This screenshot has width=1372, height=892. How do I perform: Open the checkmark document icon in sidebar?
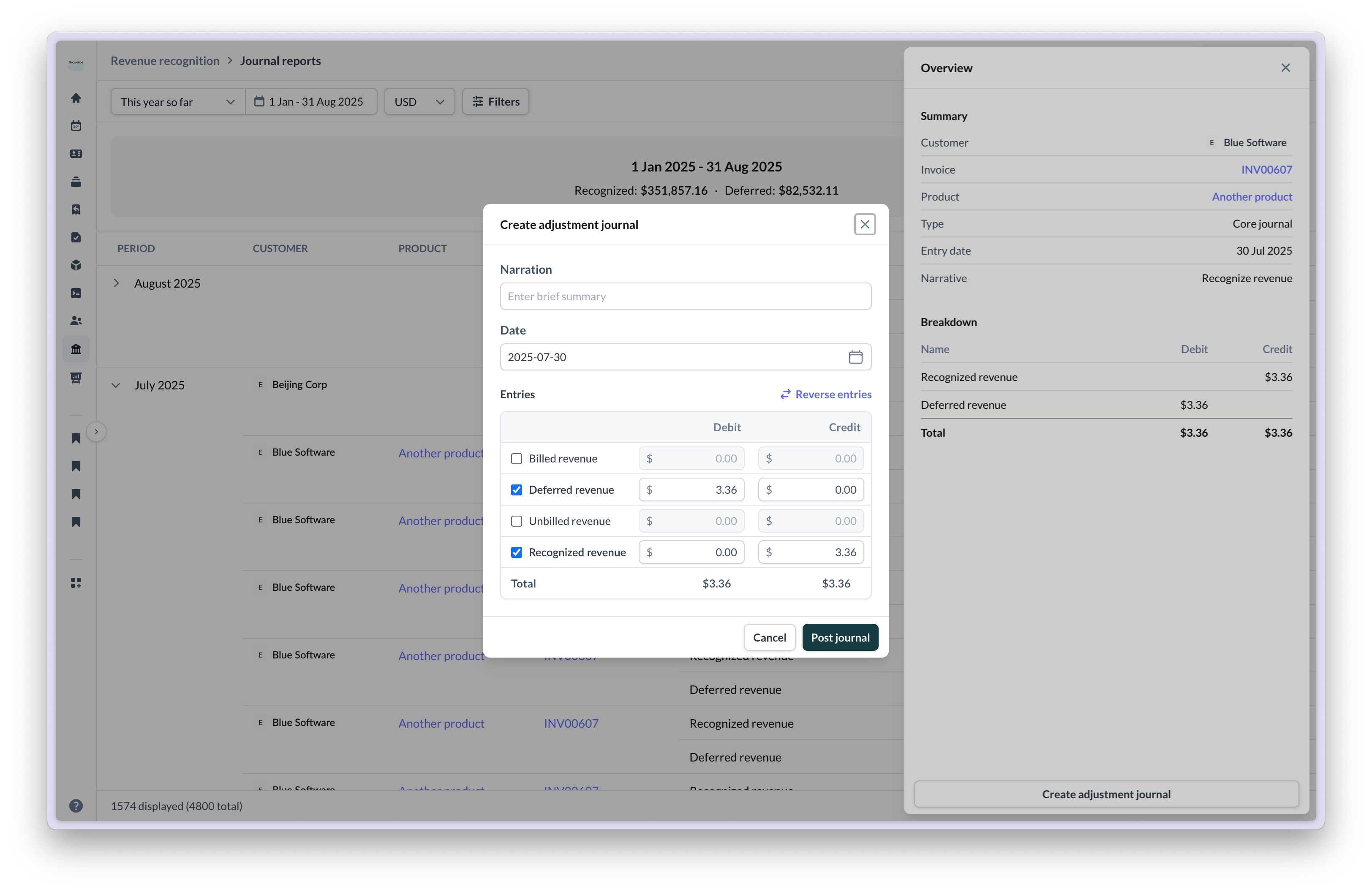[76, 237]
